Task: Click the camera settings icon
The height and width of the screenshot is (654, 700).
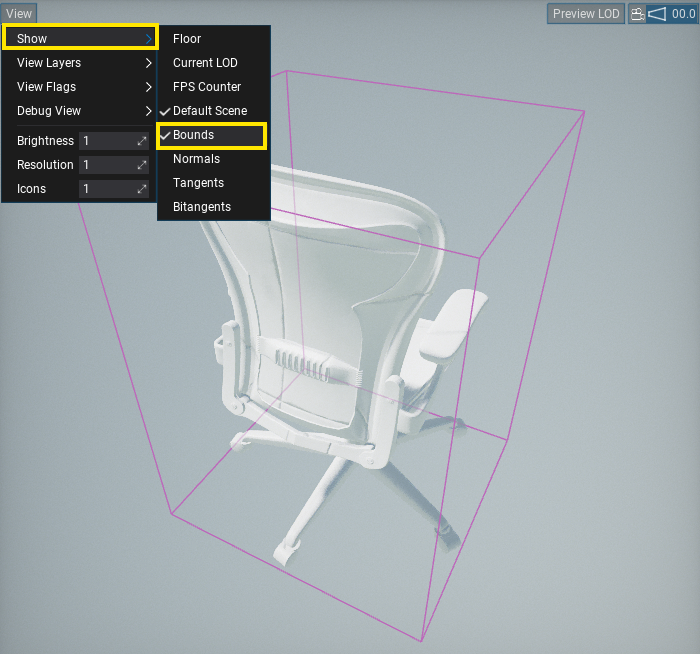Action: [637, 14]
